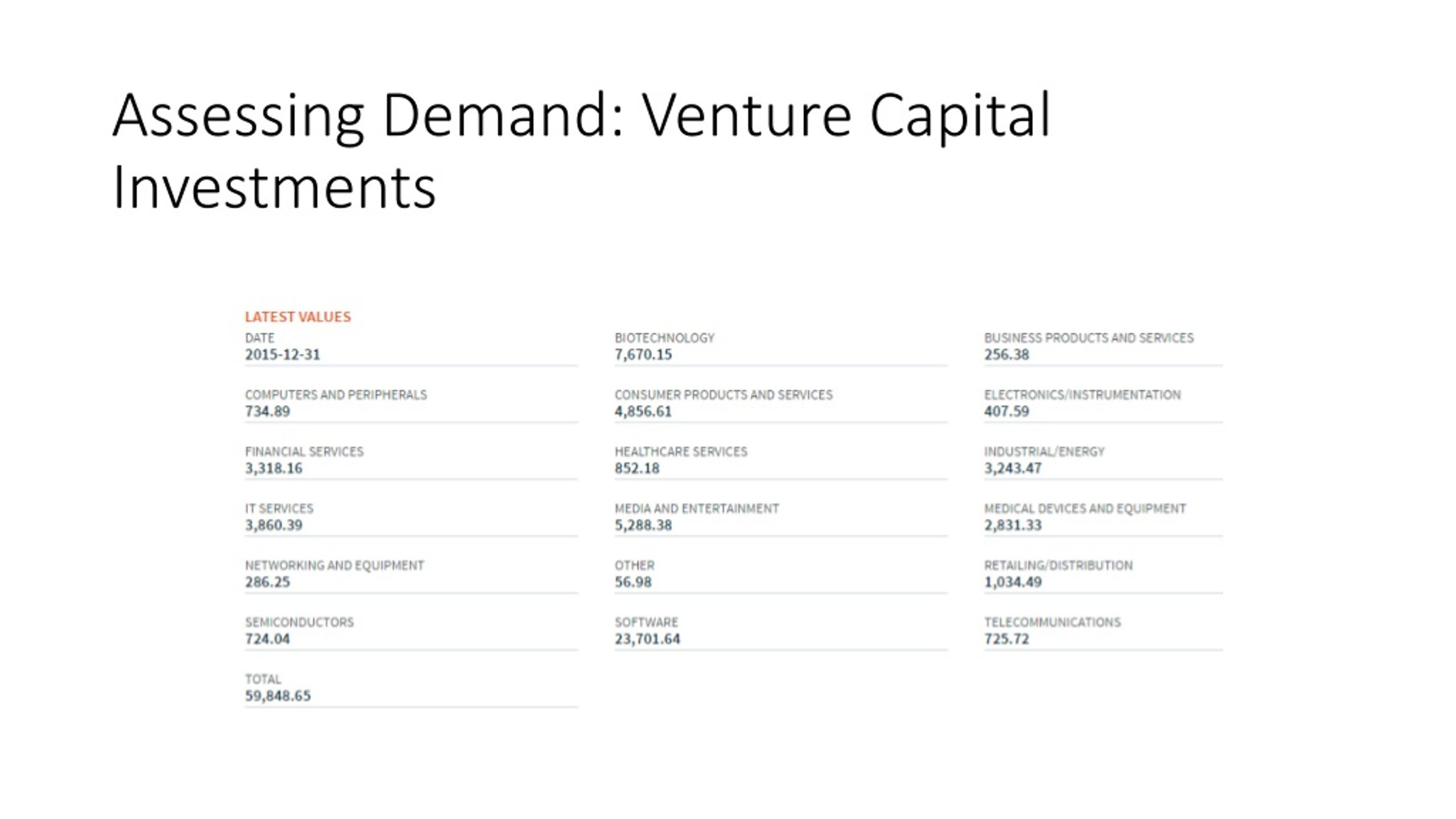This screenshot has height=819, width=1456.
Task: Select the BIOTECHNOLOGY value 7,670.15
Action: pyautogui.click(x=643, y=354)
